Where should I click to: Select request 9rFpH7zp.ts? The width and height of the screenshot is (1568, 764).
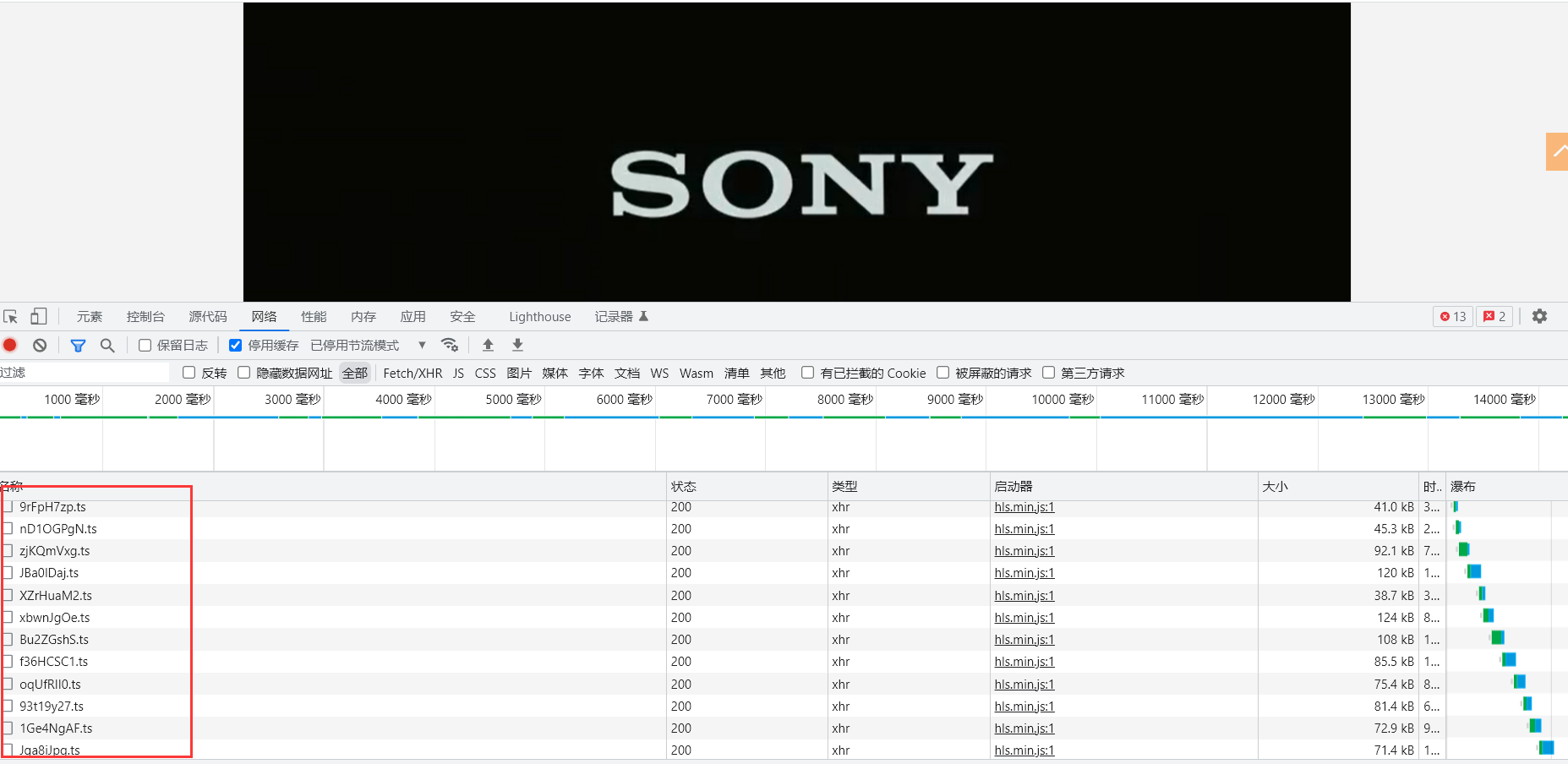pos(52,507)
